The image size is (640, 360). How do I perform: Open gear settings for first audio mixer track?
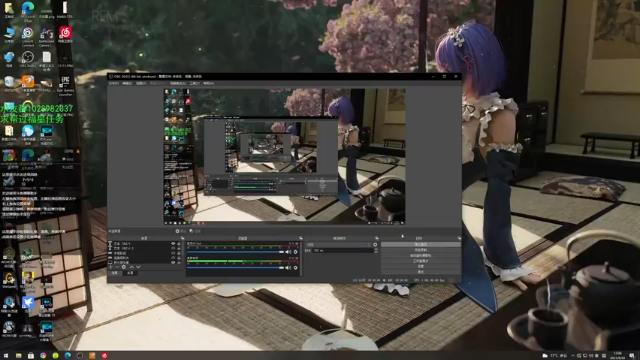point(296,252)
